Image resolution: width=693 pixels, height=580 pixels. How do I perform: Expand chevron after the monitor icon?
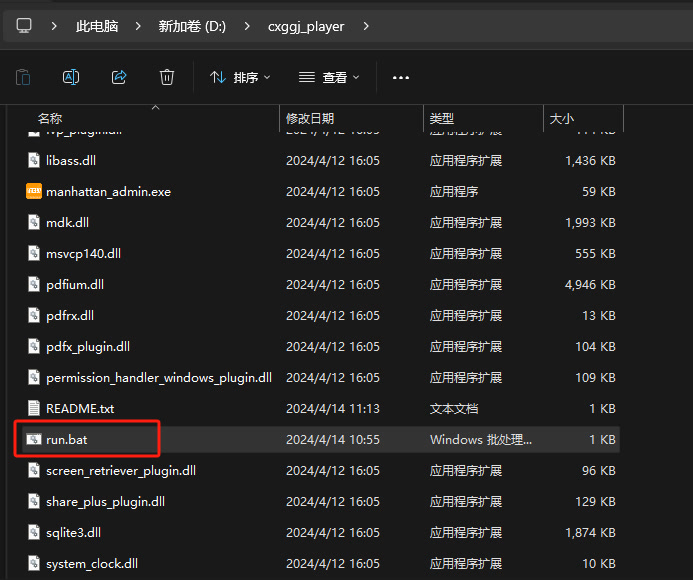(x=54, y=26)
